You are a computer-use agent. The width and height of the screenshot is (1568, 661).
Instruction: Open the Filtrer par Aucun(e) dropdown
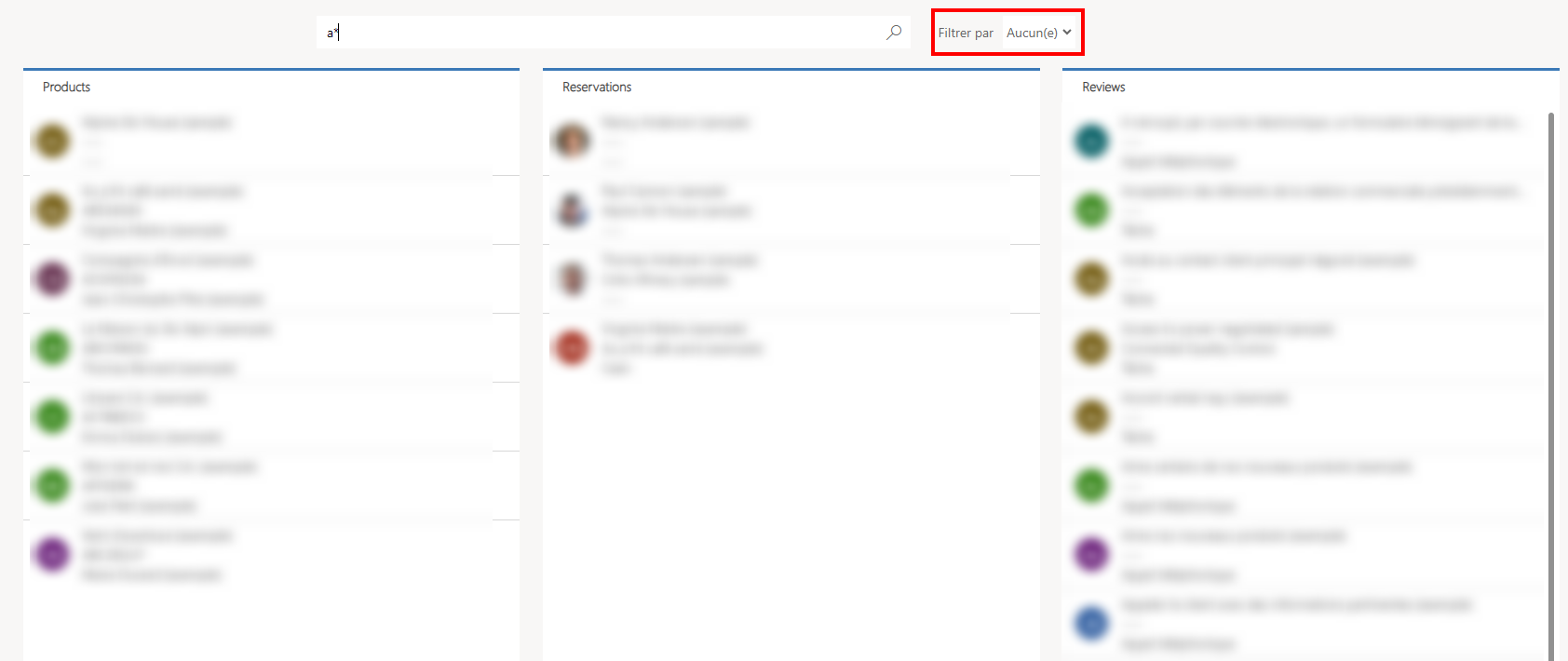click(x=1038, y=33)
